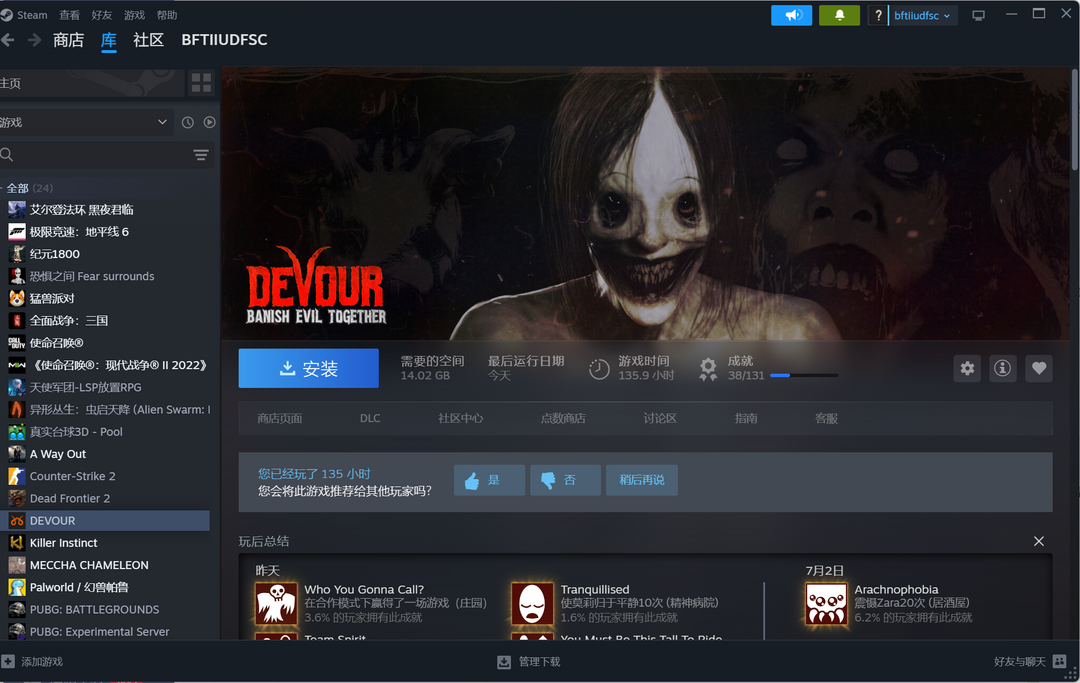
Task: Open the 游戏 menu in menu bar
Action: coord(134,14)
